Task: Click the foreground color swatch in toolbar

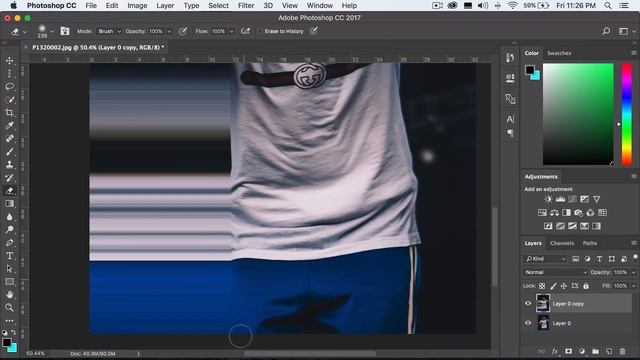Action: (x=7, y=343)
